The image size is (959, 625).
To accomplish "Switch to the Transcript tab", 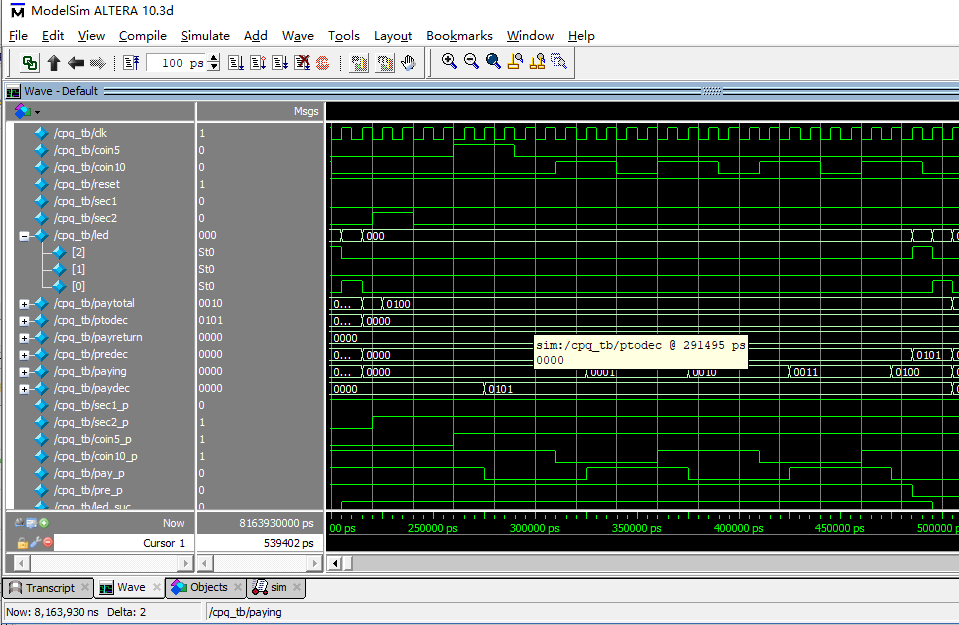I will (x=49, y=588).
